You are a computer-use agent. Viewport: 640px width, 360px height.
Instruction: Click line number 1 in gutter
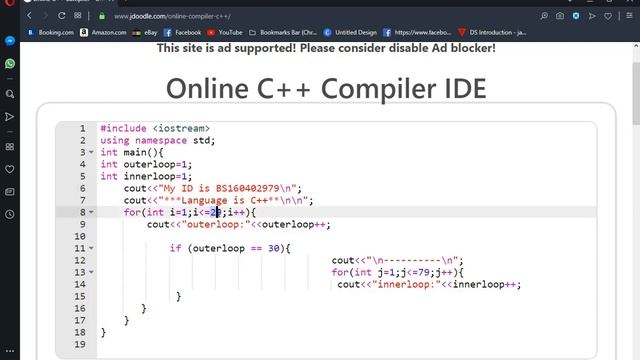tap(82, 128)
